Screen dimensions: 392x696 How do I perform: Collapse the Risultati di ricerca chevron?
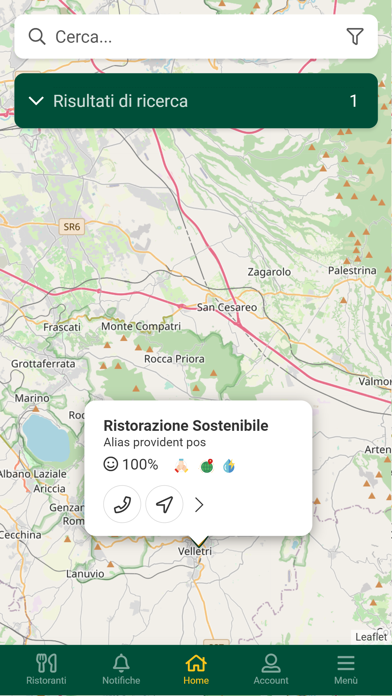coord(36,101)
